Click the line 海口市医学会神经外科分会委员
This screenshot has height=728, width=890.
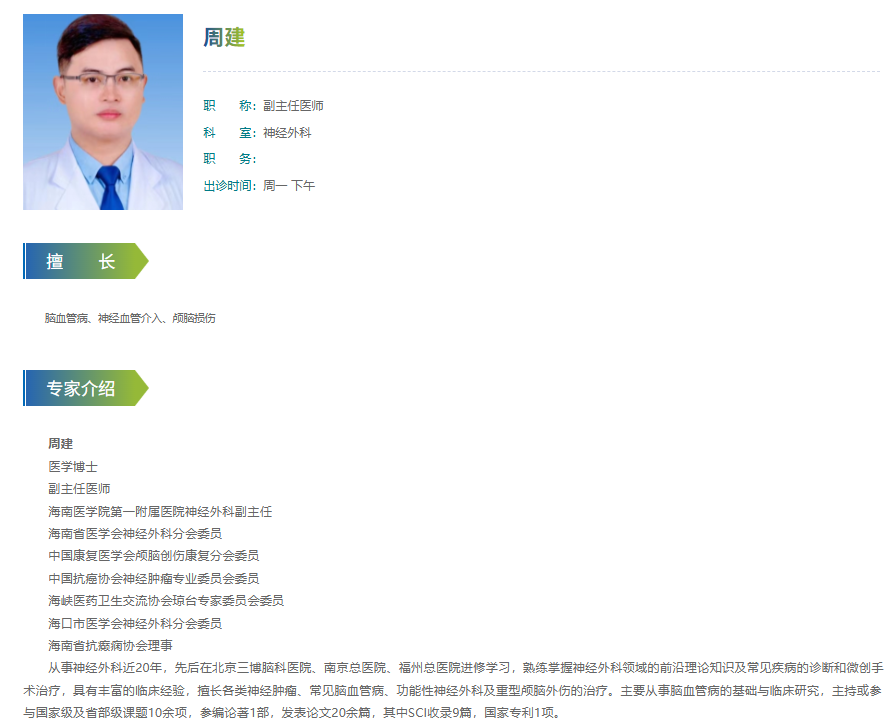point(135,623)
